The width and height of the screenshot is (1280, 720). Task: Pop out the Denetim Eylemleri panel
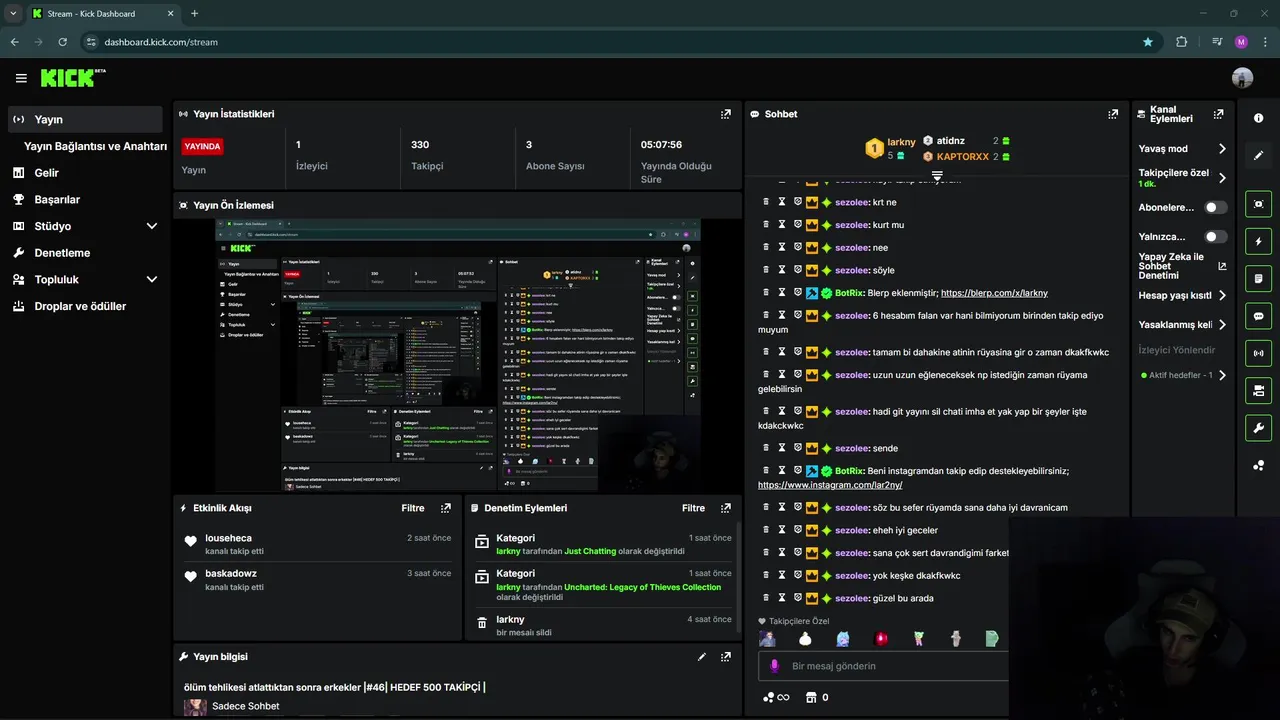click(726, 508)
